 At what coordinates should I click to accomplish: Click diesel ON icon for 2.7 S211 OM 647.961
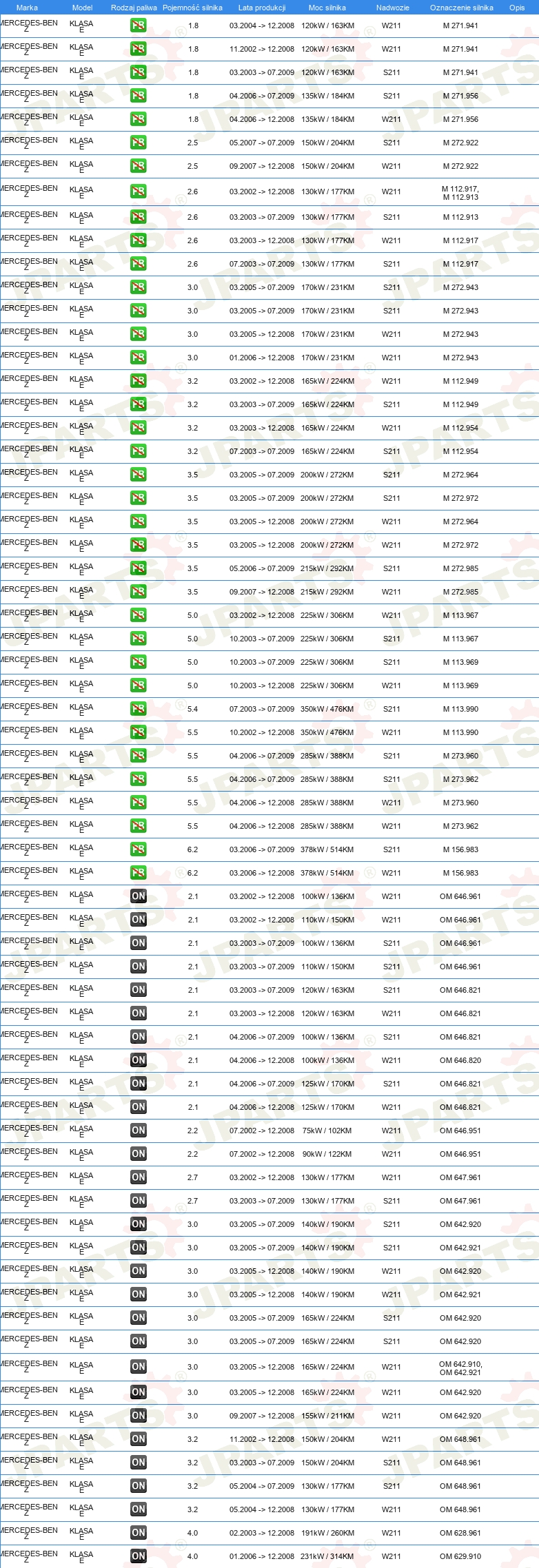pyautogui.click(x=139, y=1201)
